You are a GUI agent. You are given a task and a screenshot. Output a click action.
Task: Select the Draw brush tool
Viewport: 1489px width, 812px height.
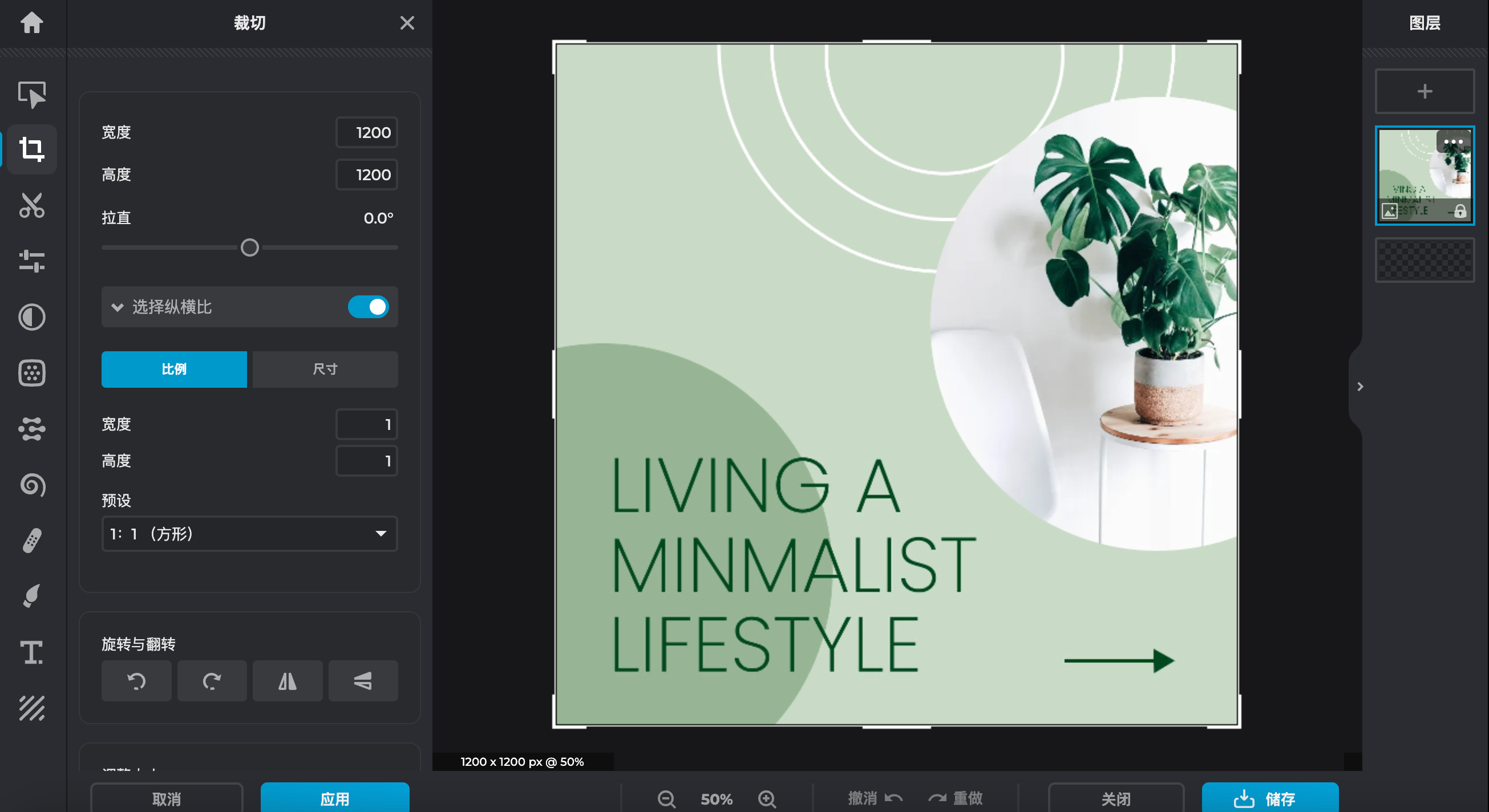click(32, 596)
